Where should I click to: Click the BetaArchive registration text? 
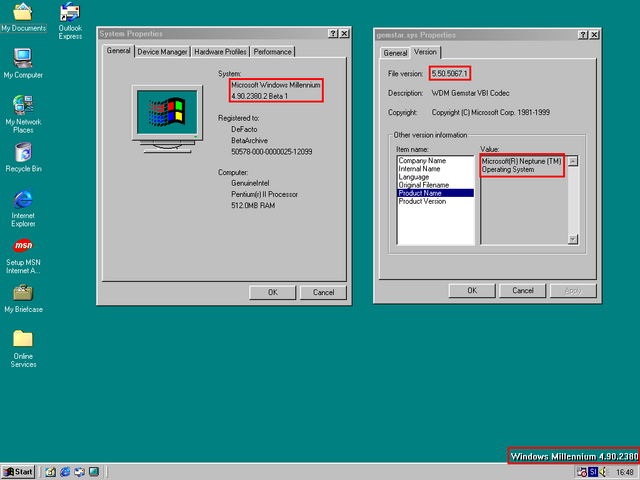(x=249, y=140)
